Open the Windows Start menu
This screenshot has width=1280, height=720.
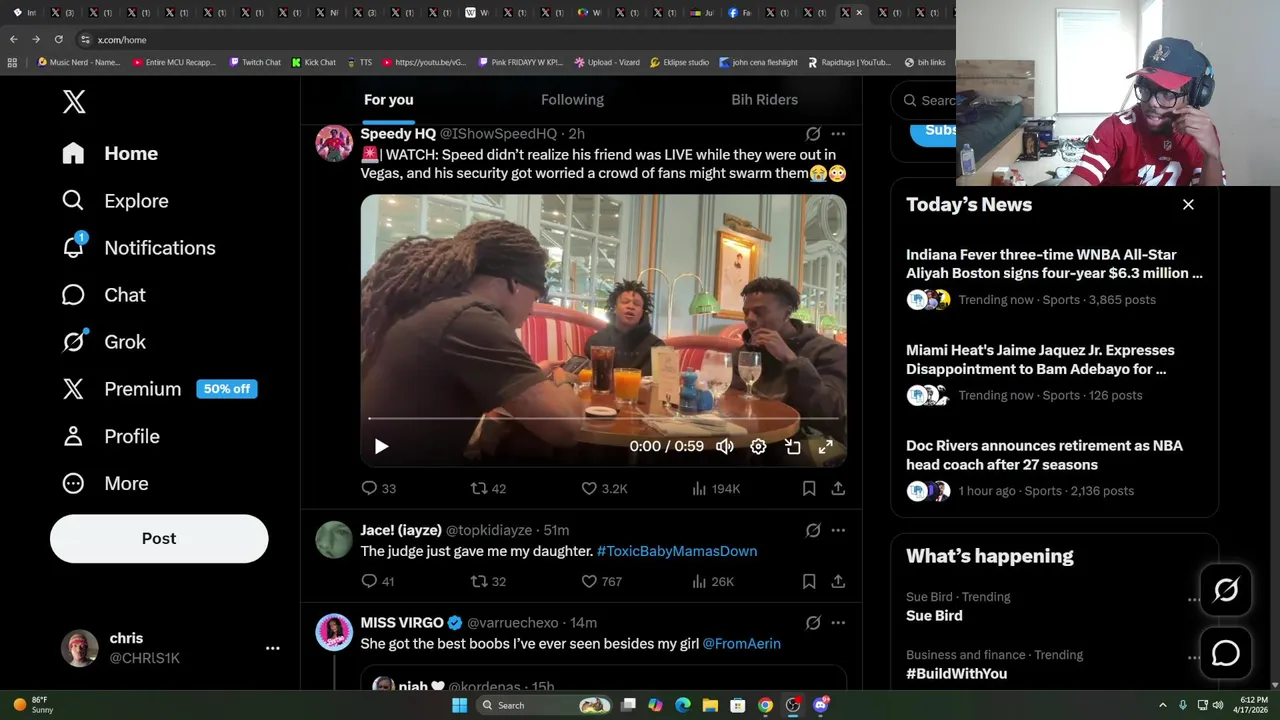[459, 705]
